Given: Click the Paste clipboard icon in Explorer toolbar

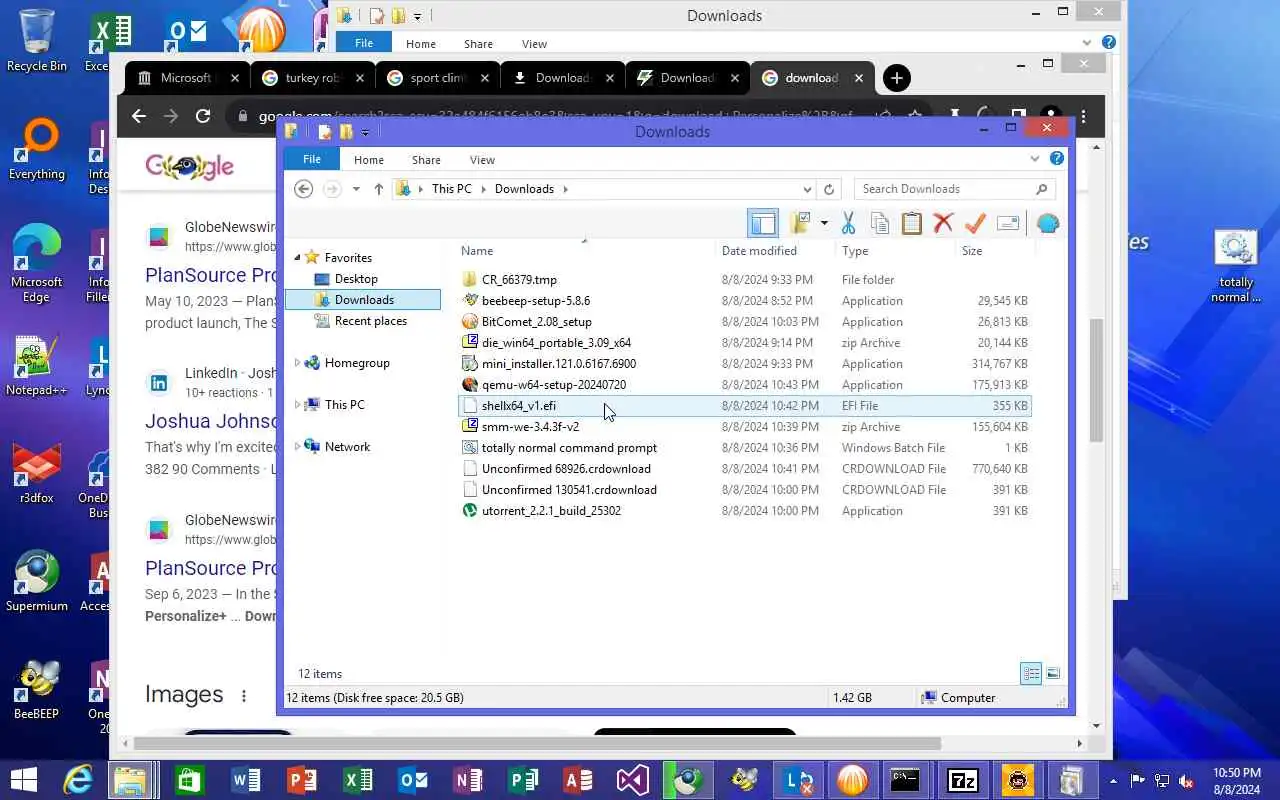Looking at the screenshot, I should coord(911,223).
